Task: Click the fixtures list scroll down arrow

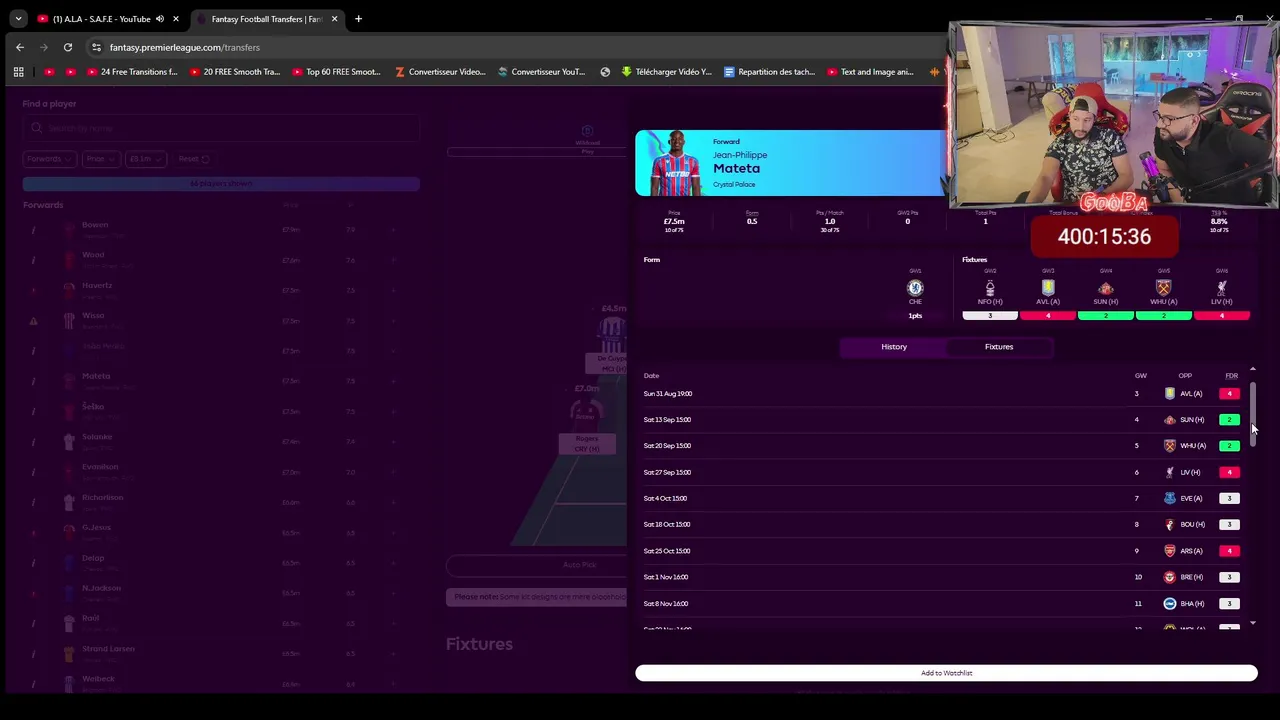Action: [x=1252, y=623]
